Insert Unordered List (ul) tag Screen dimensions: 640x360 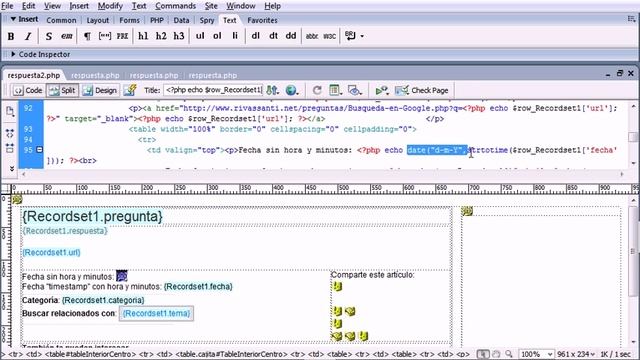pyautogui.click(x=200, y=36)
